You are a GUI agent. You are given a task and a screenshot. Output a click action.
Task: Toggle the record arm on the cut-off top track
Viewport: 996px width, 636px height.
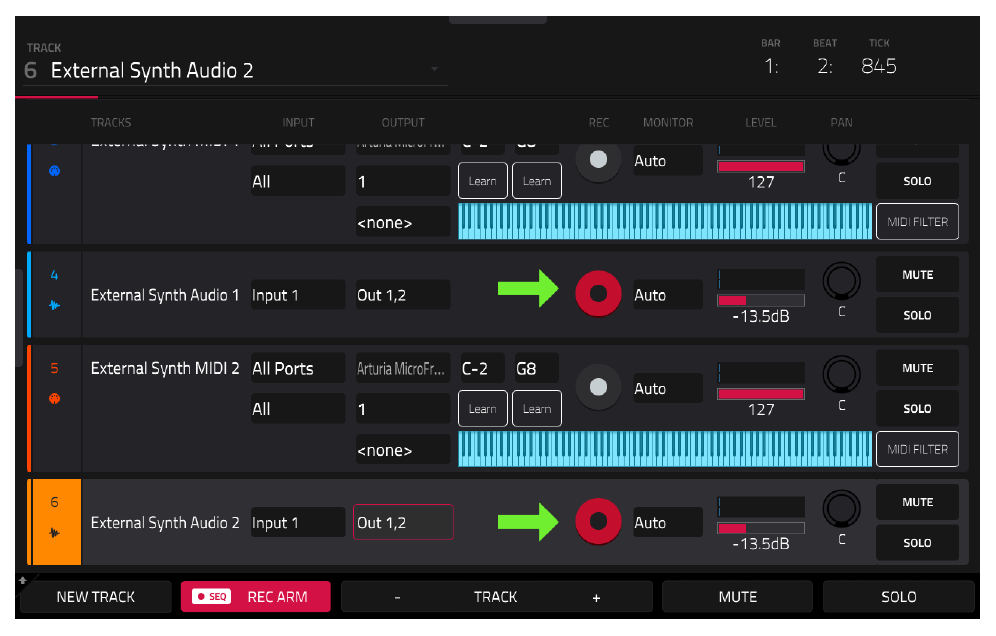pos(598,160)
